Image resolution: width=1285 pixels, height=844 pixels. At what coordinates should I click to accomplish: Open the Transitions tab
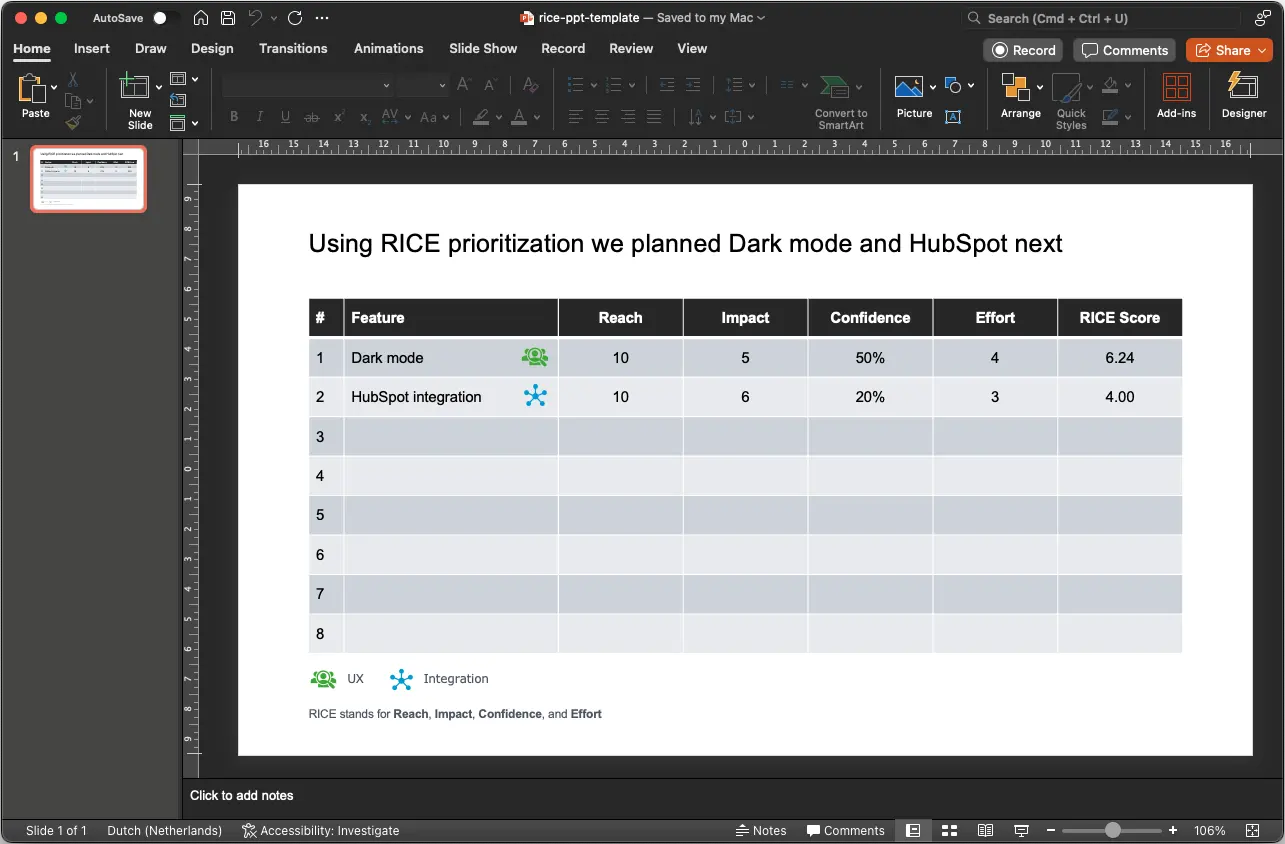pyautogui.click(x=293, y=48)
